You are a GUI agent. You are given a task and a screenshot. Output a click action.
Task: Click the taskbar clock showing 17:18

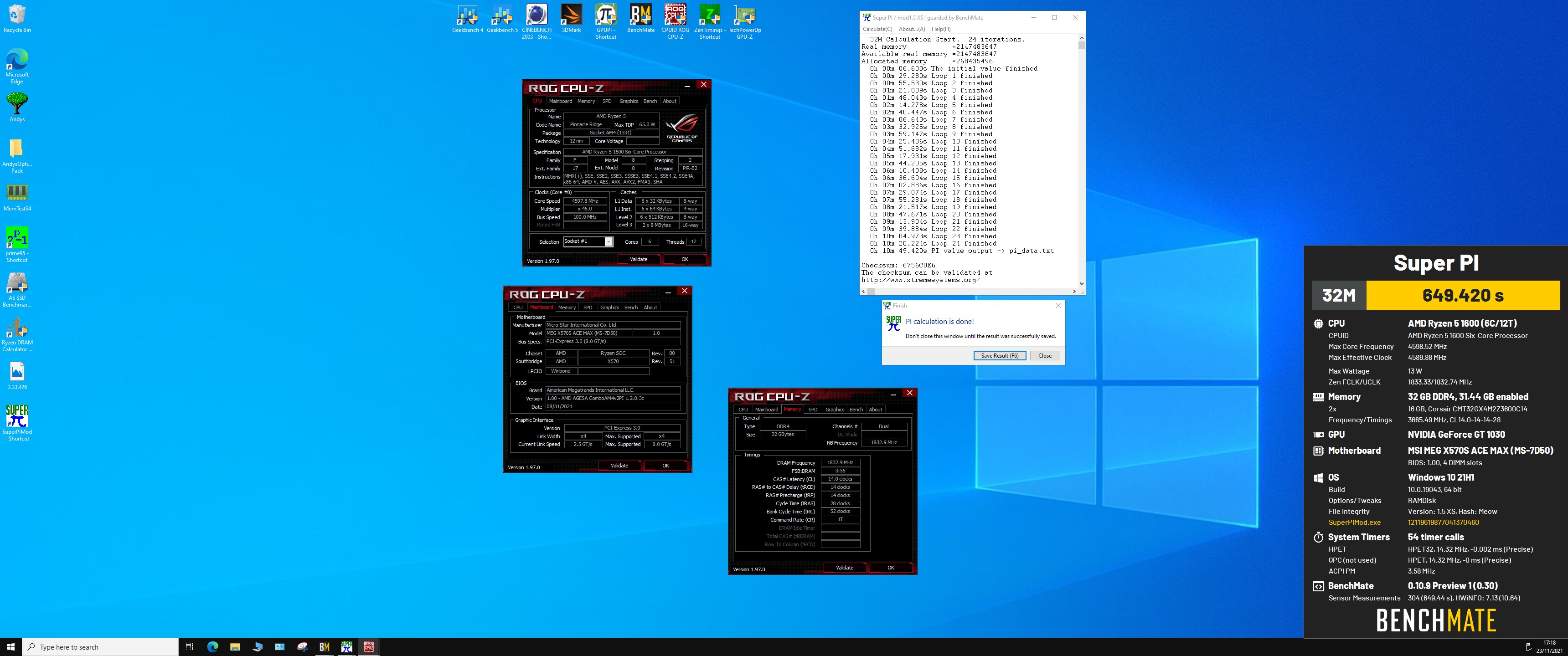tap(1549, 647)
